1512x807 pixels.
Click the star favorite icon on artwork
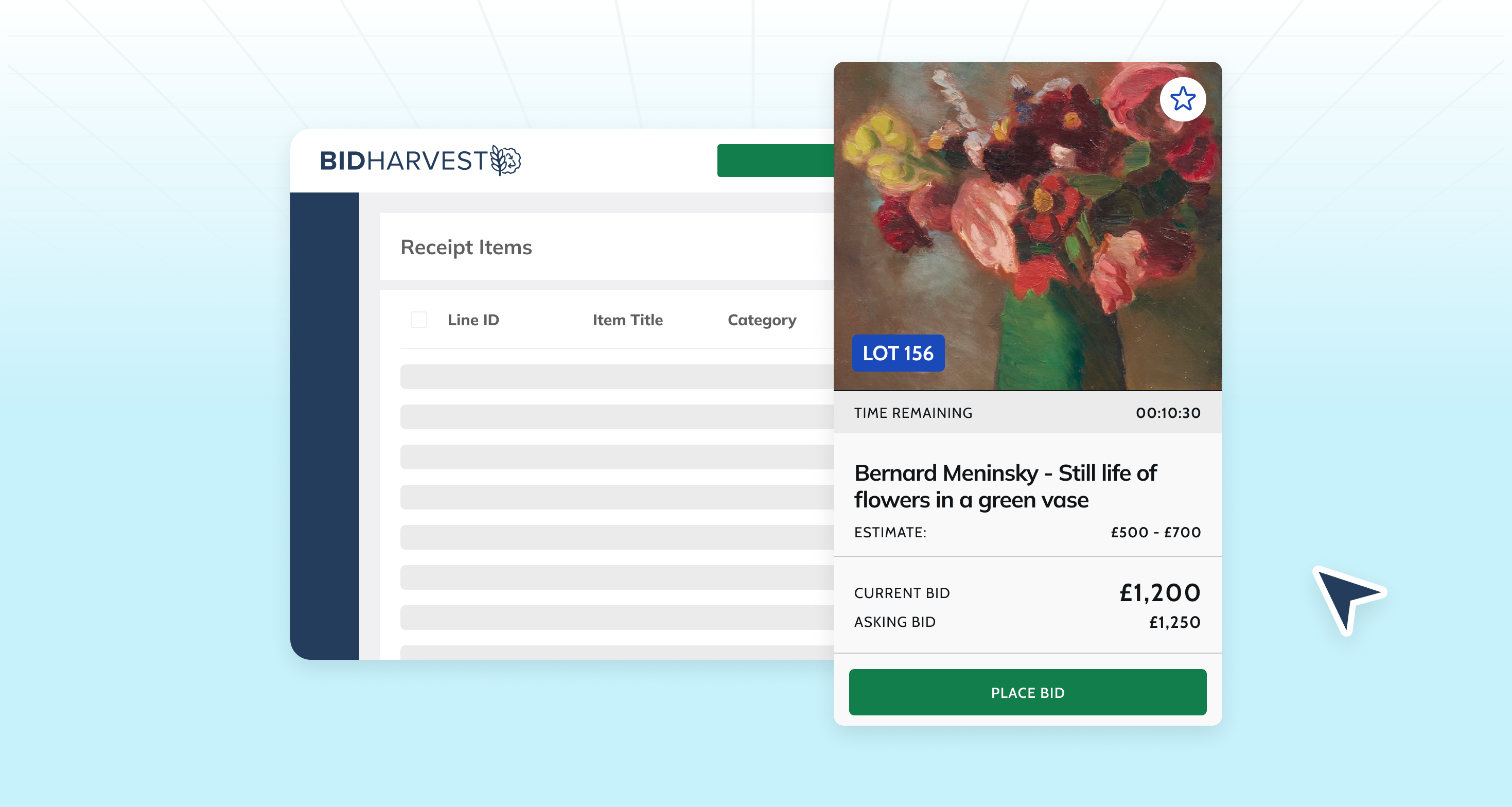click(x=1183, y=99)
